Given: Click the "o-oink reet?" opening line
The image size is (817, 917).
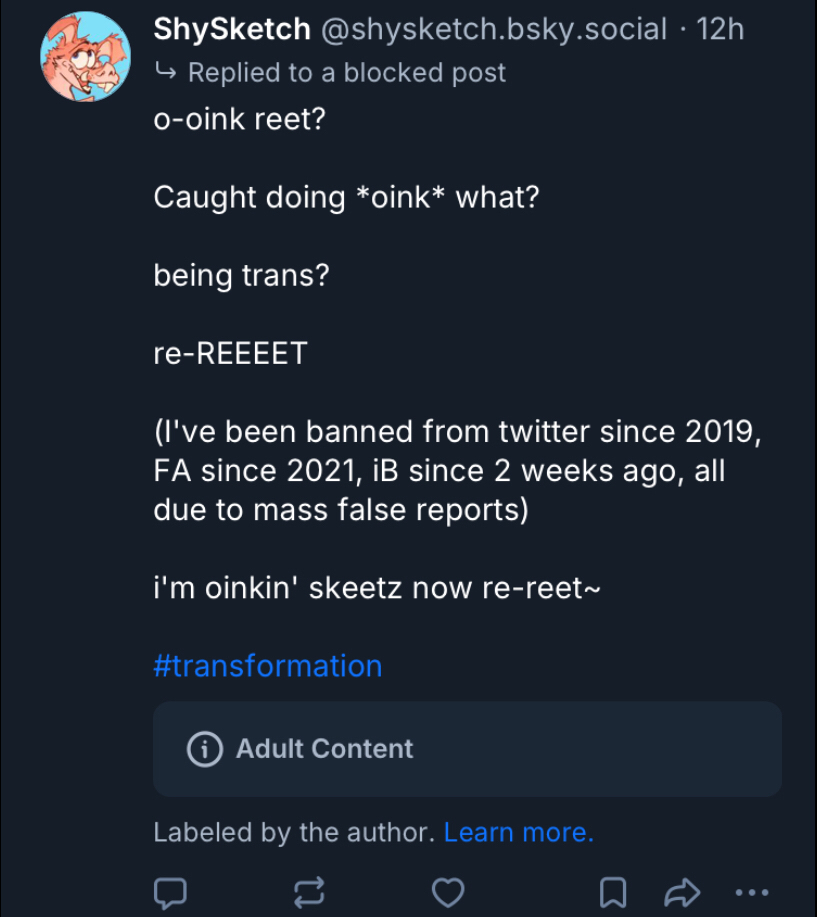Looking at the screenshot, I should [240, 118].
